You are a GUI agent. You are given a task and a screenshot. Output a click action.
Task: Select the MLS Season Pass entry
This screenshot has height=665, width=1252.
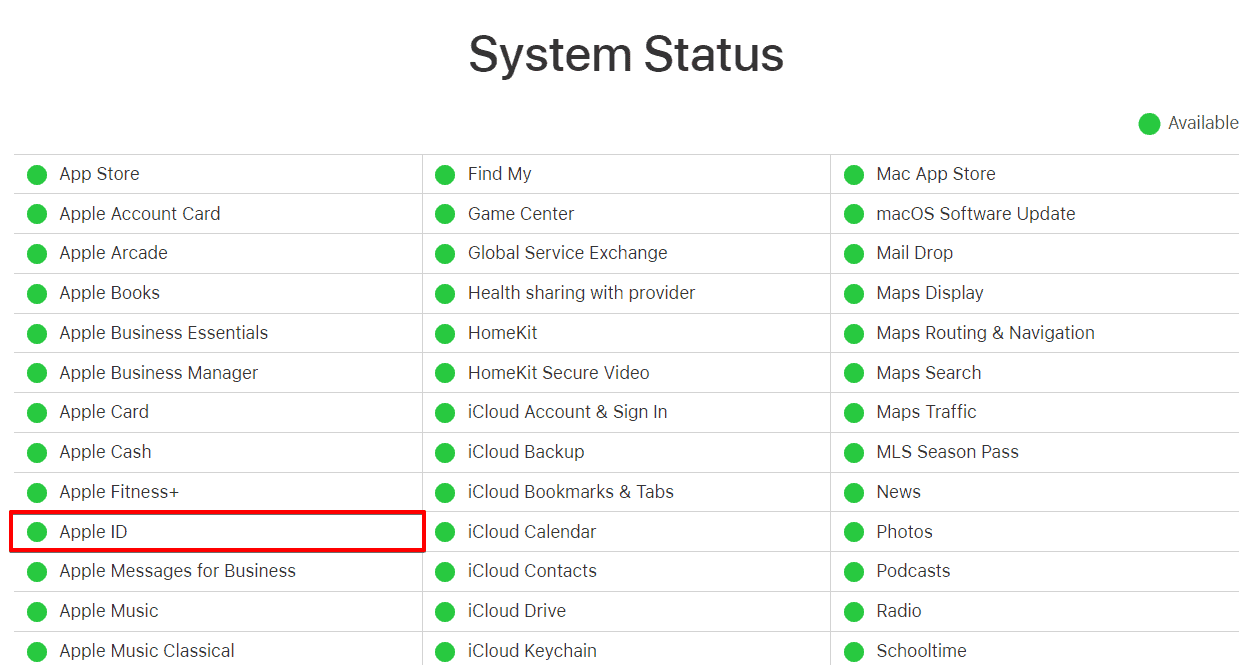(x=947, y=452)
